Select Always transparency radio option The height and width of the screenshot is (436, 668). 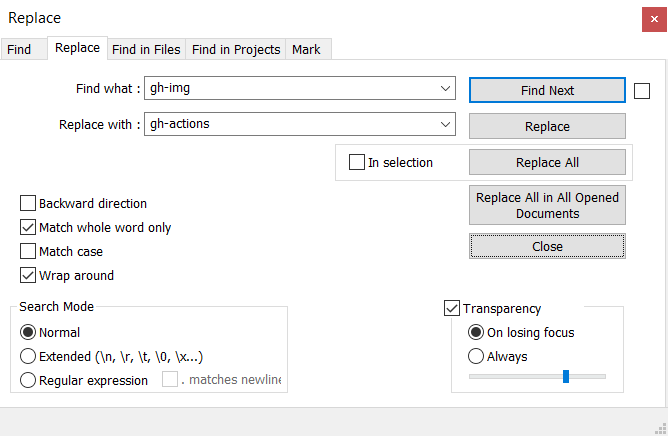[476, 356]
